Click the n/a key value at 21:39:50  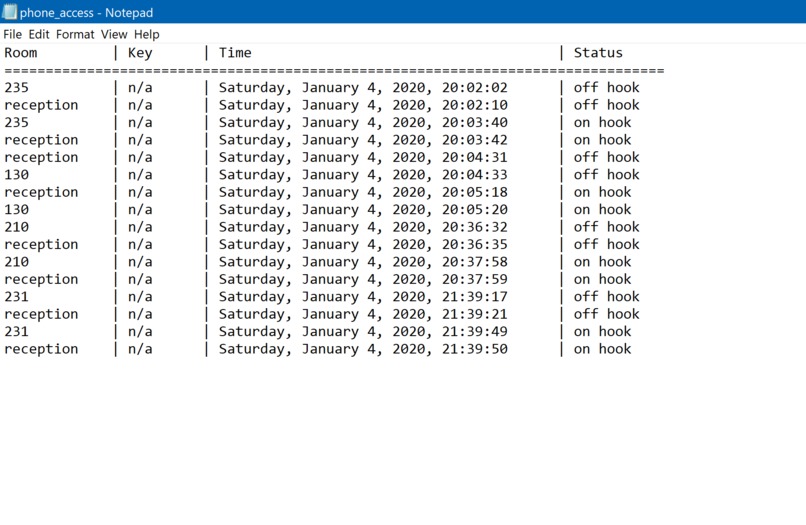(140, 349)
